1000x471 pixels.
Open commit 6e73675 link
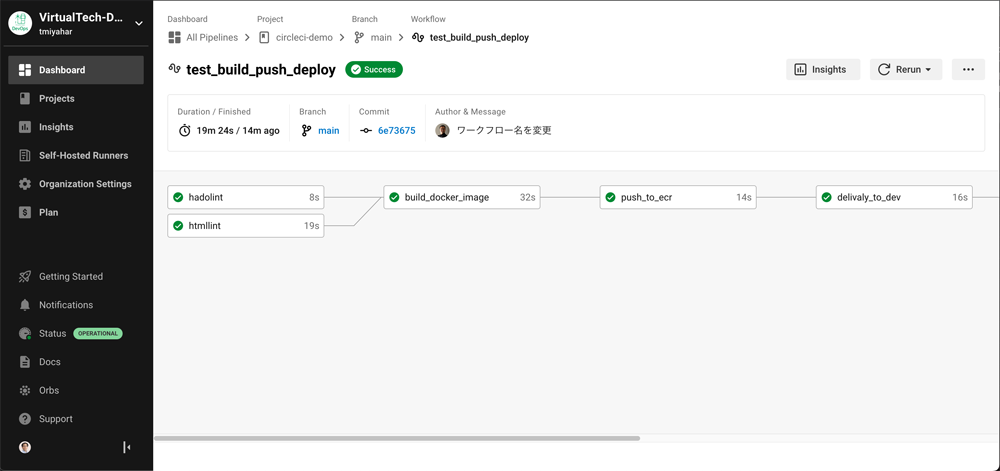(x=396, y=131)
